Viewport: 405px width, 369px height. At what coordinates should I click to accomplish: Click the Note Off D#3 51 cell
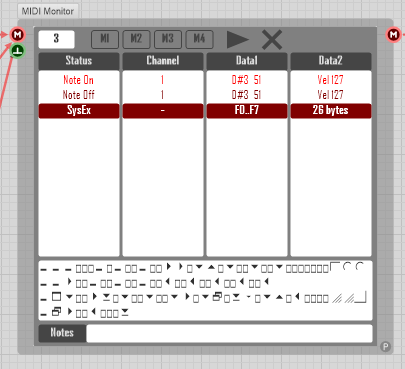[x=247, y=95]
